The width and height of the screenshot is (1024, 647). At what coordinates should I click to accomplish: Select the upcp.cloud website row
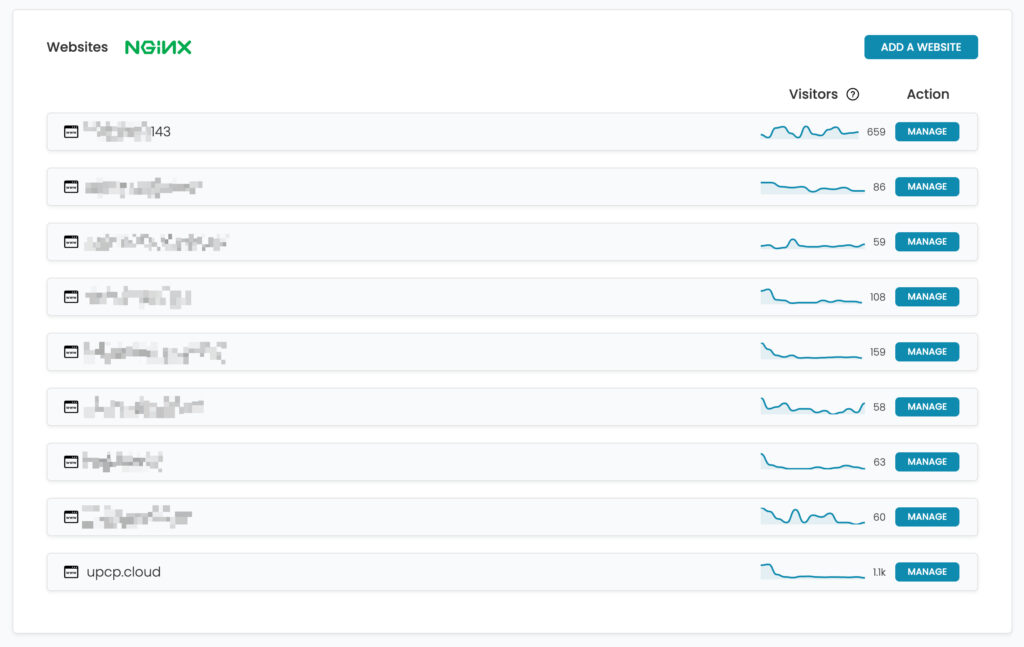[x=400, y=571]
